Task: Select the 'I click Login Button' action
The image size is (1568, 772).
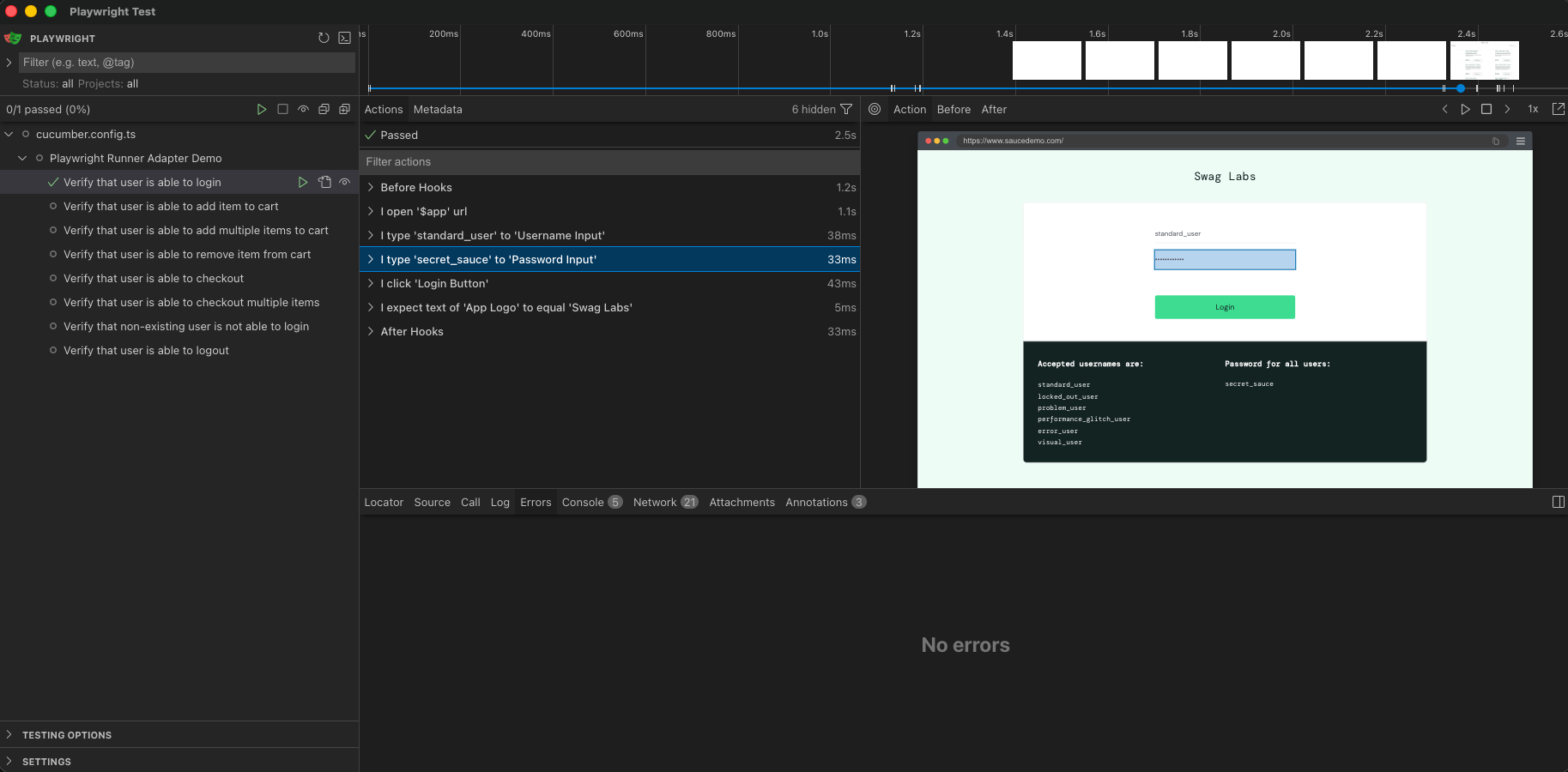Action: click(609, 283)
